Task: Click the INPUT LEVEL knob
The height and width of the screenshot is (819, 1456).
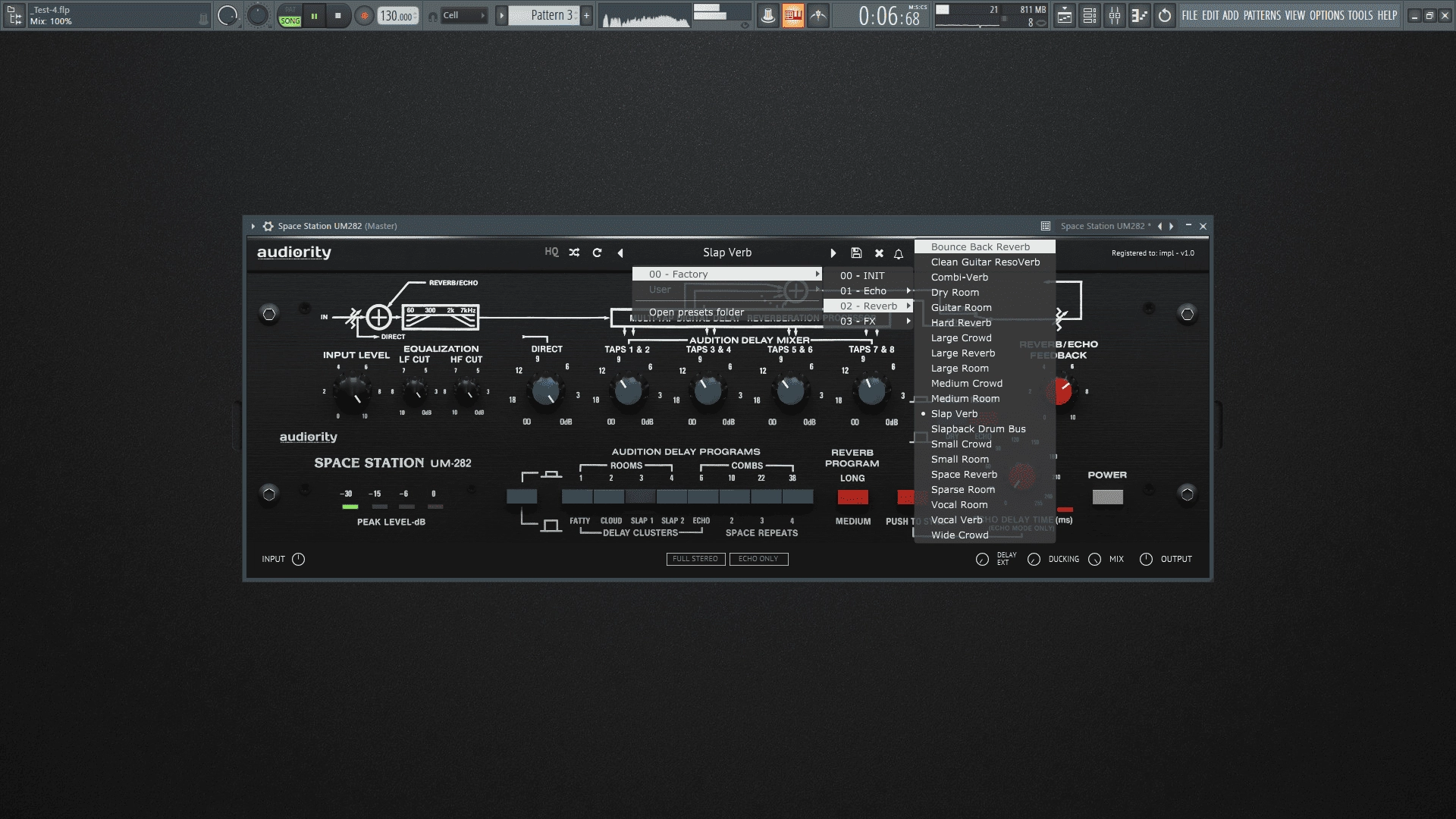Action: pyautogui.click(x=353, y=391)
